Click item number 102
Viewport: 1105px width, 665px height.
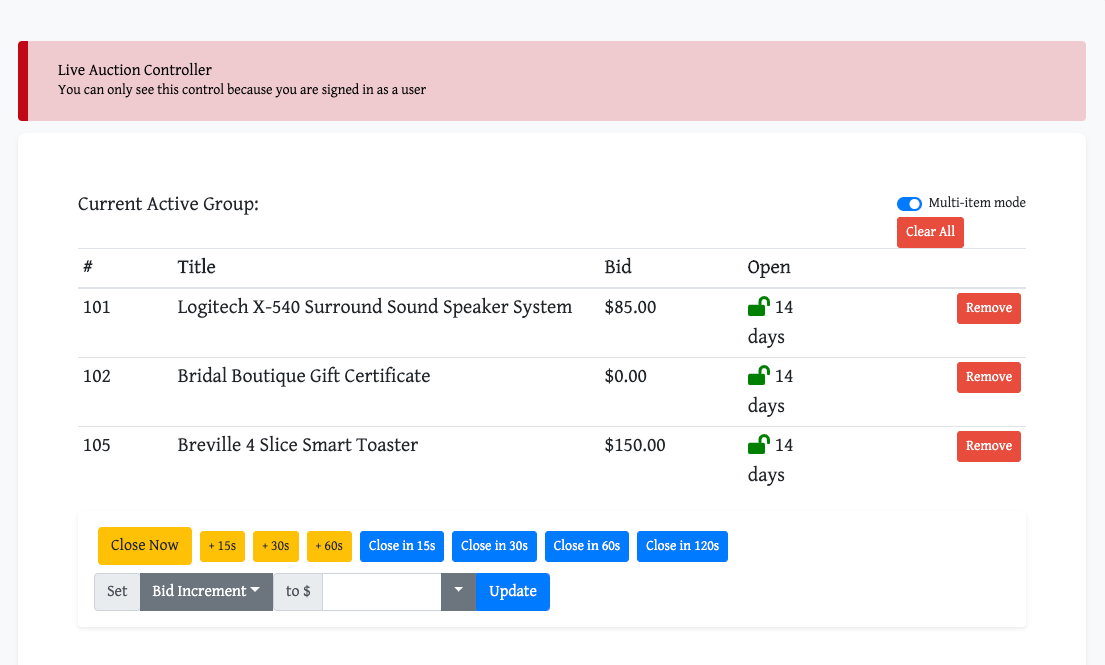[97, 377]
